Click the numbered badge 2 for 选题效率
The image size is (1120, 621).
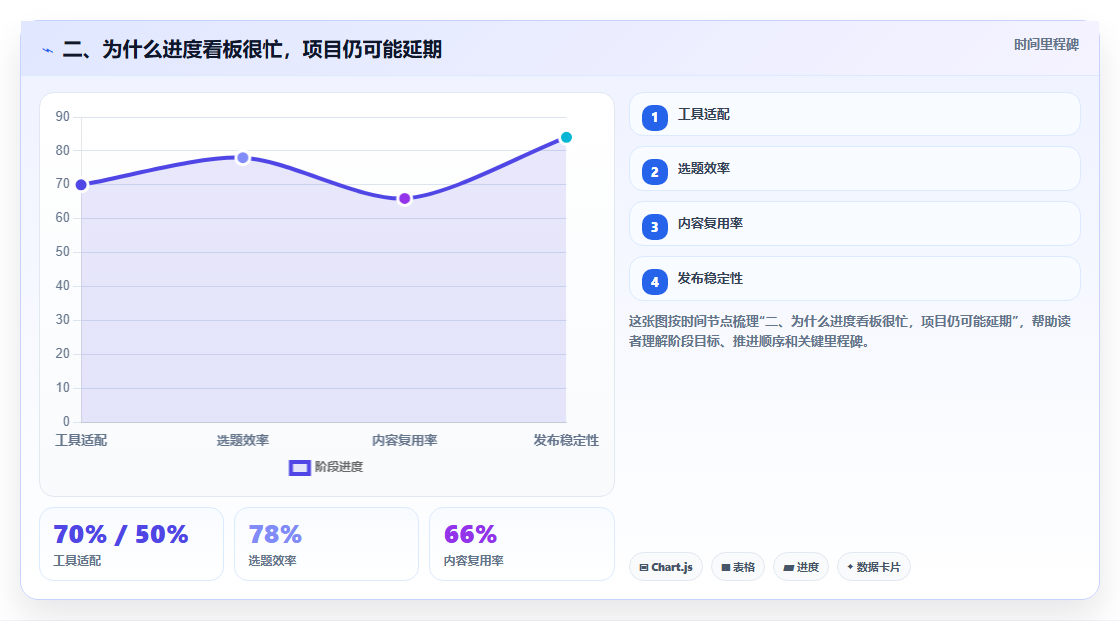click(654, 172)
